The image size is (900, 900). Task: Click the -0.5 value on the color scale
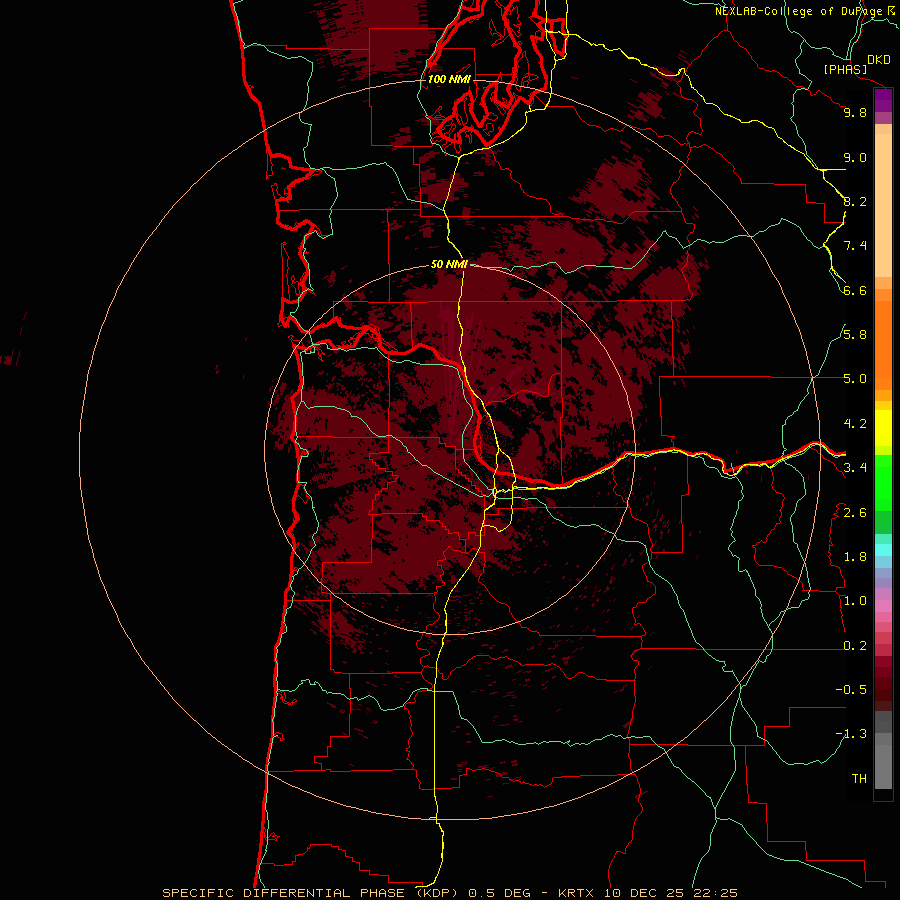[x=851, y=690]
